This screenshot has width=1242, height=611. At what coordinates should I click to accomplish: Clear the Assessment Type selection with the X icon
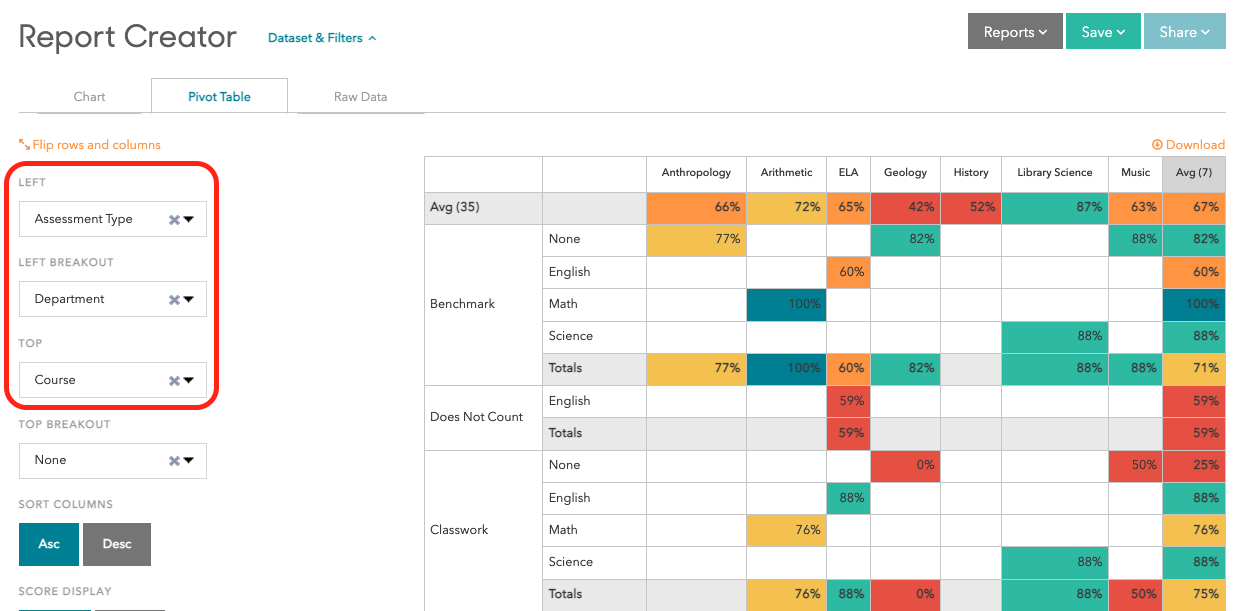point(174,219)
